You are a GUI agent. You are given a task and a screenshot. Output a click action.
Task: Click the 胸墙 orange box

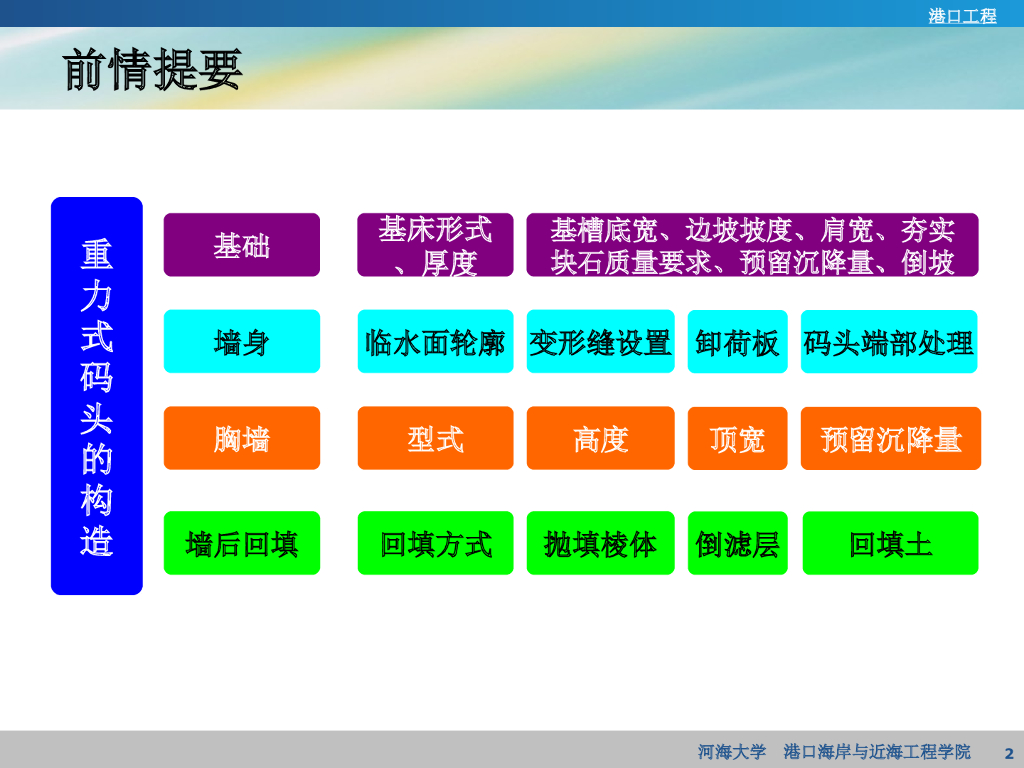(242, 438)
